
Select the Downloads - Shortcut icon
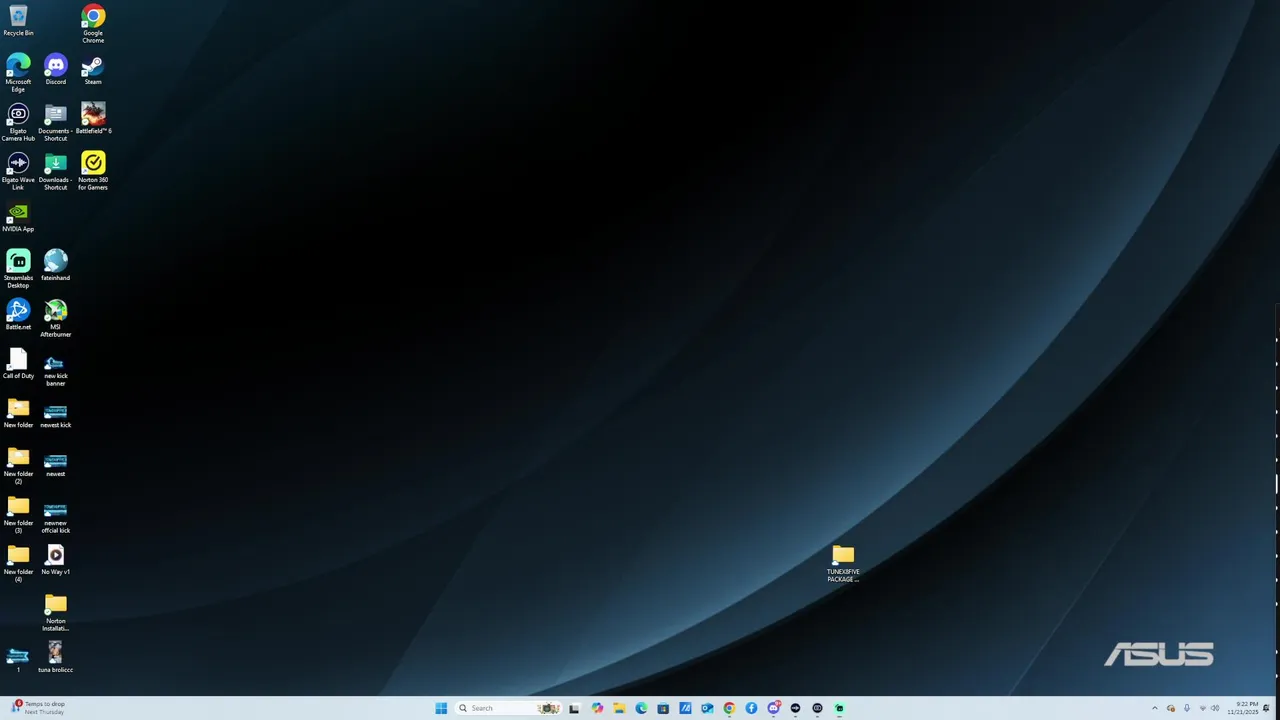[x=56, y=170]
